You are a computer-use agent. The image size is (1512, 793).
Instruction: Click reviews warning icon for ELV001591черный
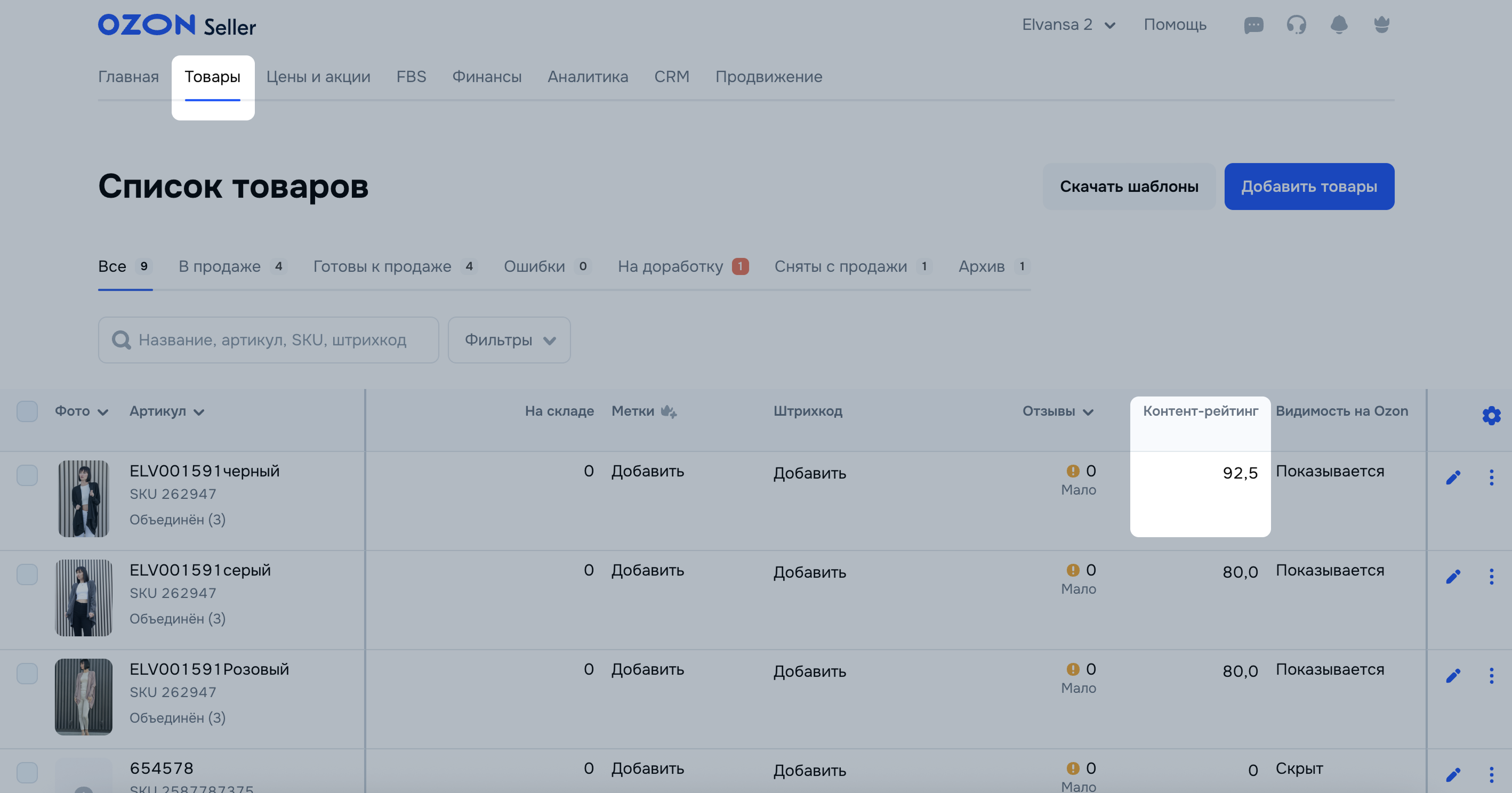click(x=1073, y=471)
